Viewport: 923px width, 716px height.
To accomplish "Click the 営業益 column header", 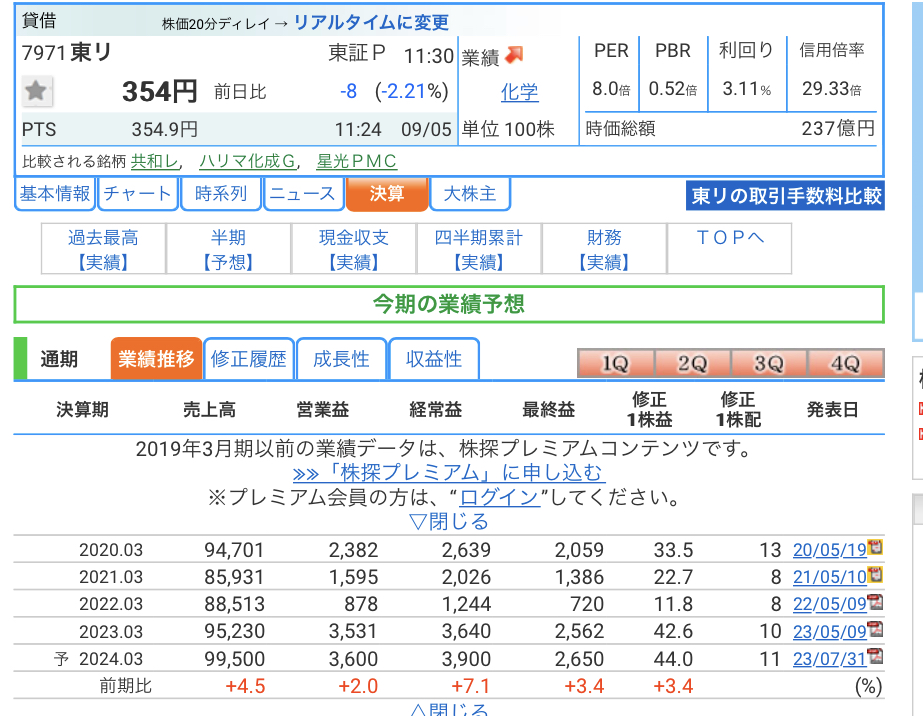I will tap(323, 409).
